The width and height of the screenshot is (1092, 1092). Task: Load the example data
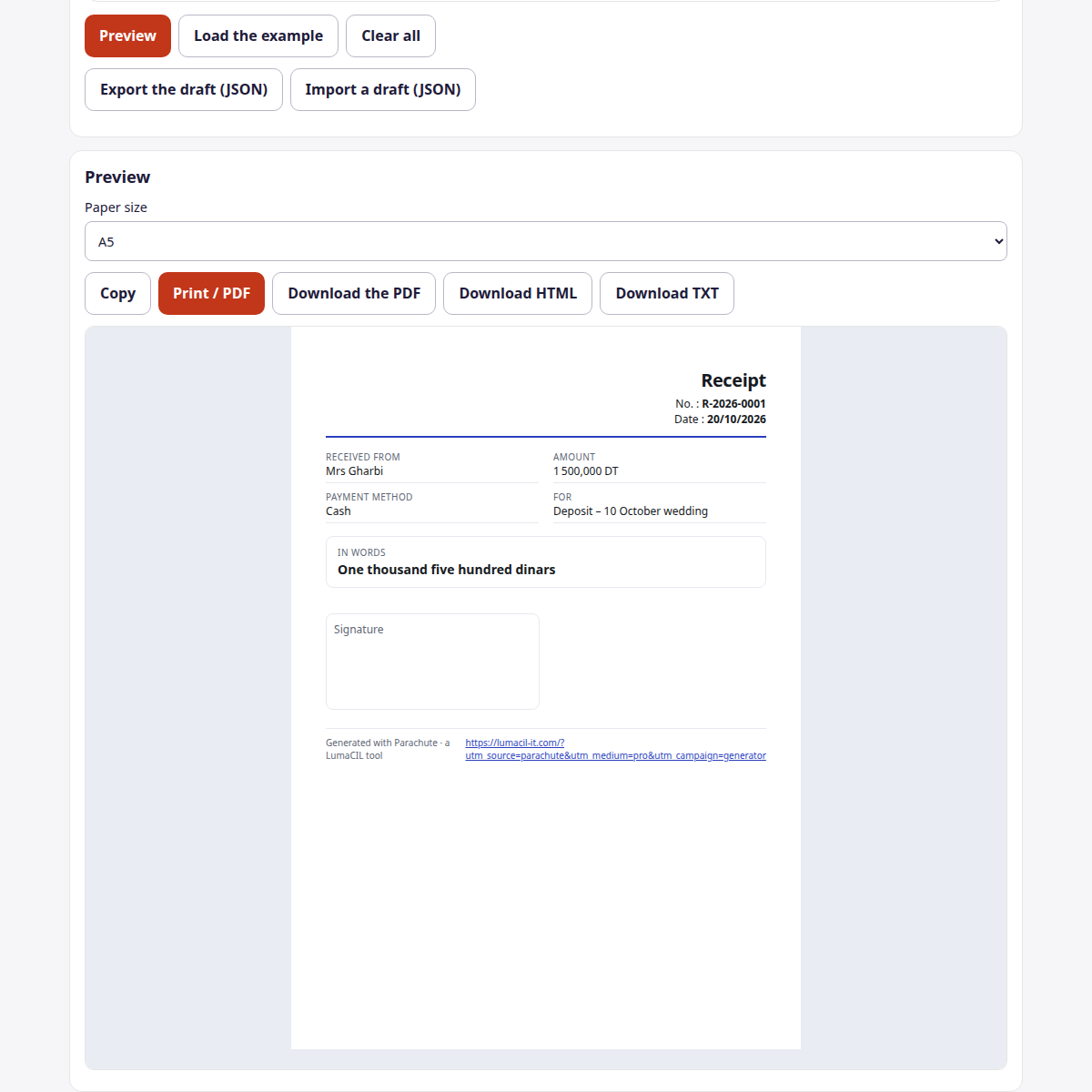tap(258, 36)
